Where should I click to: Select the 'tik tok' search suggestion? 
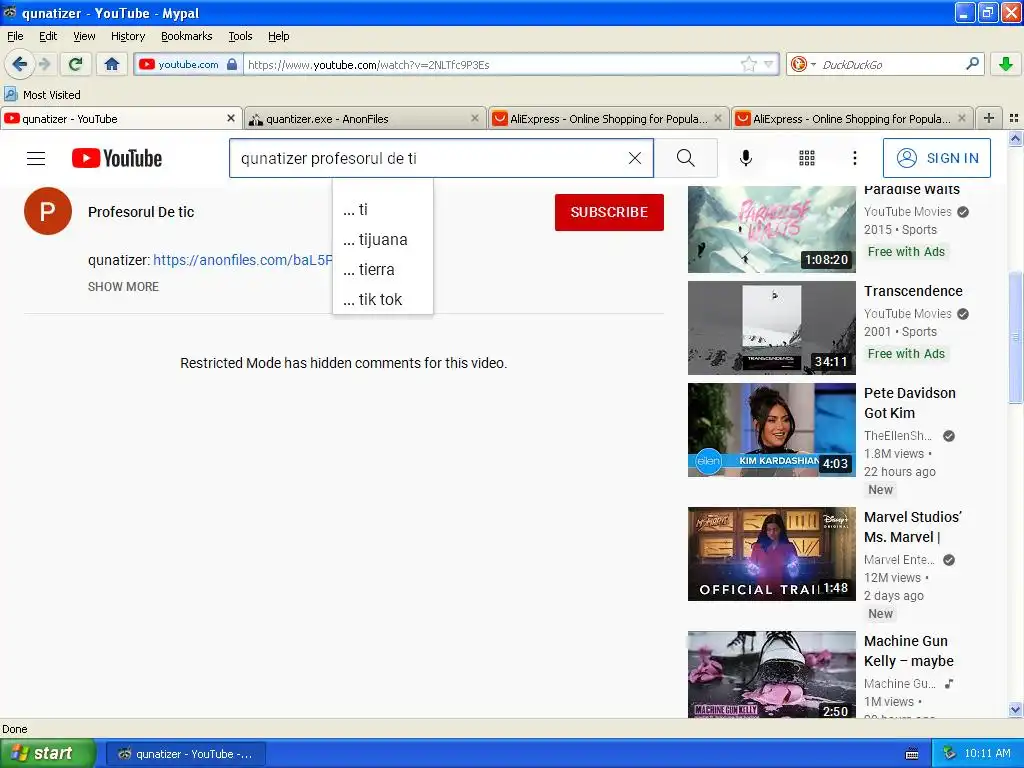point(383,300)
